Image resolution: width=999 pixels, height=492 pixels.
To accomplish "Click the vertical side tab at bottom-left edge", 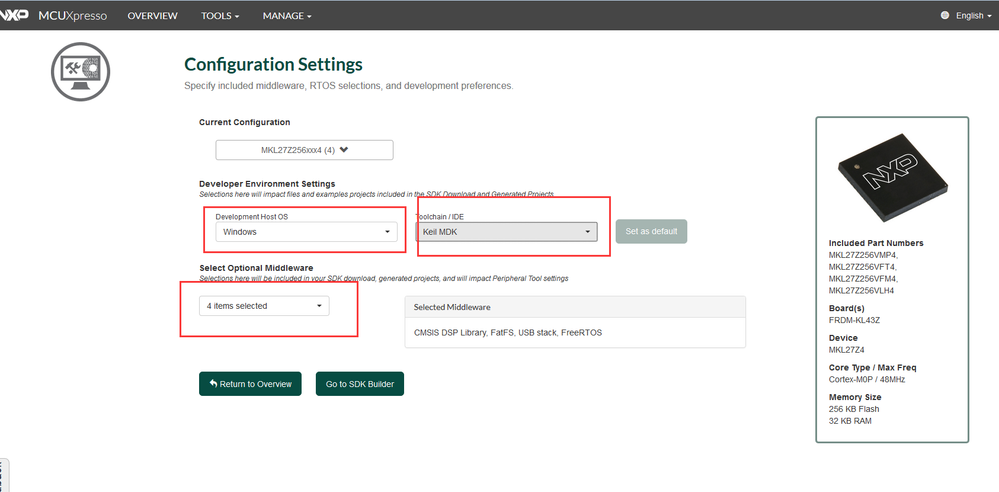I will point(3,476).
